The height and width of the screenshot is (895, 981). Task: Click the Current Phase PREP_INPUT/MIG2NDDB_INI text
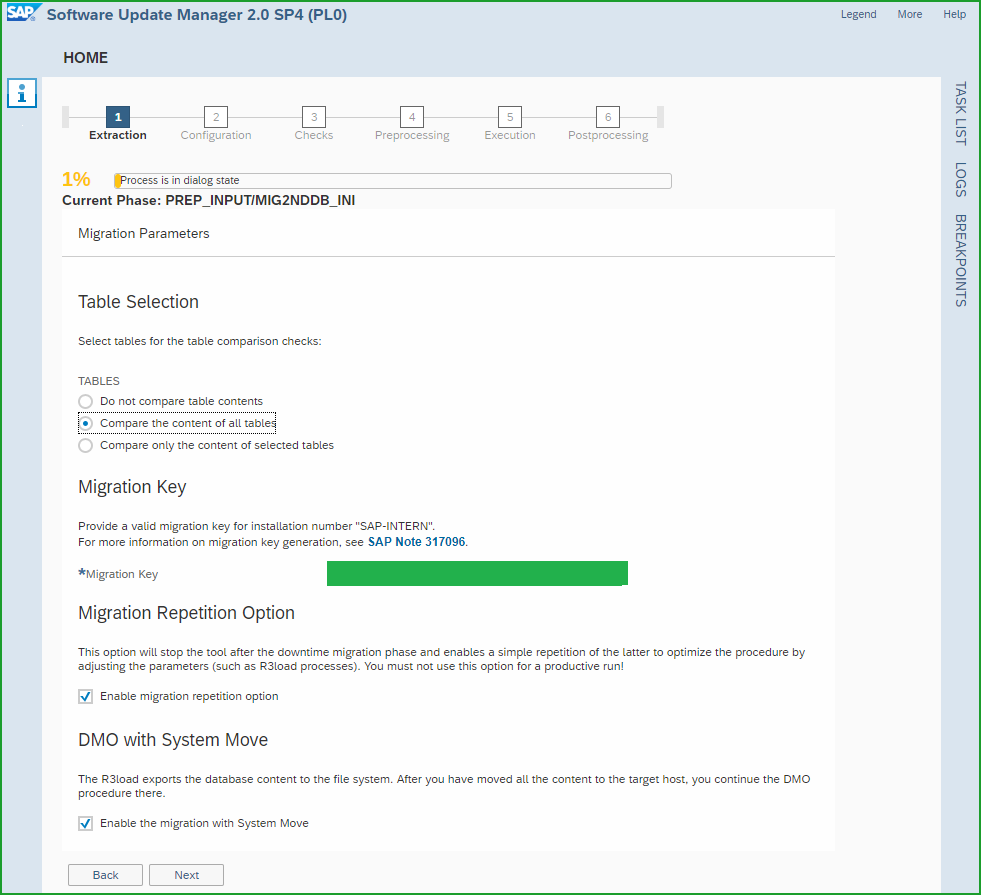point(208,200)
